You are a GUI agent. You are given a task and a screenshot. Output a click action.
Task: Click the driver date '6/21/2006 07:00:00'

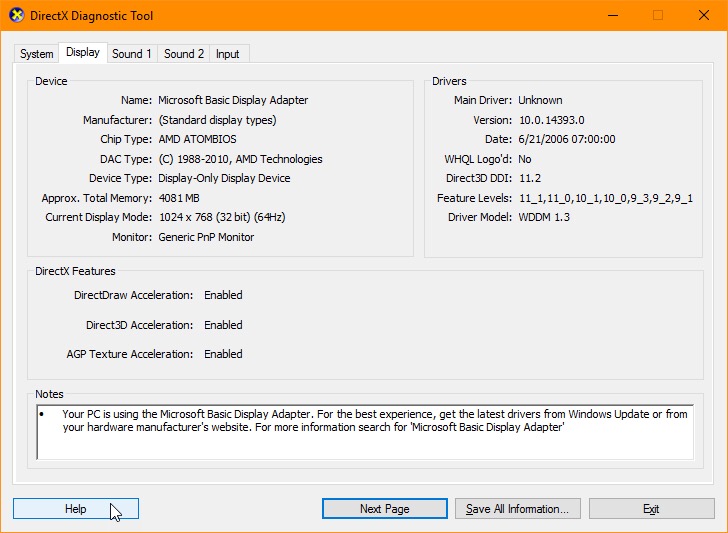[x=567, y=139]
